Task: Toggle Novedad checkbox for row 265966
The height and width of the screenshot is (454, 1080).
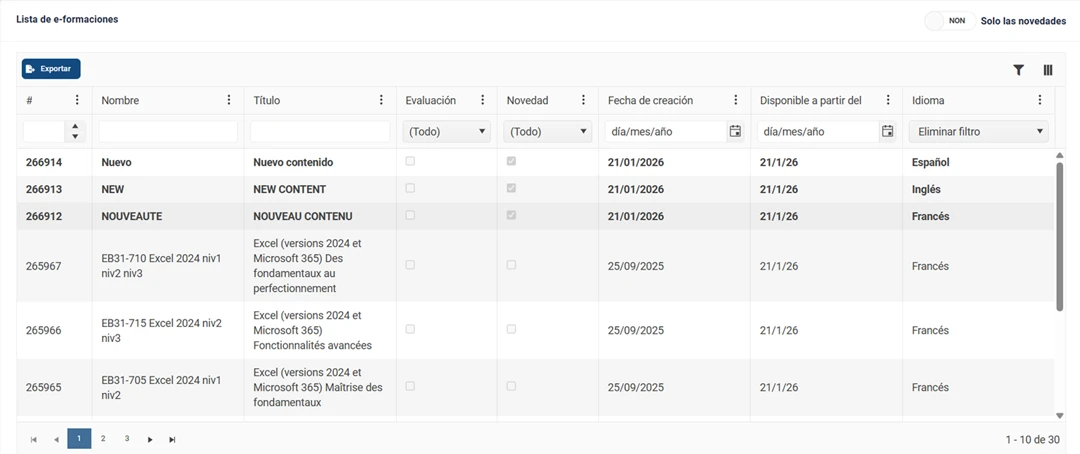Action: [511, 329]
